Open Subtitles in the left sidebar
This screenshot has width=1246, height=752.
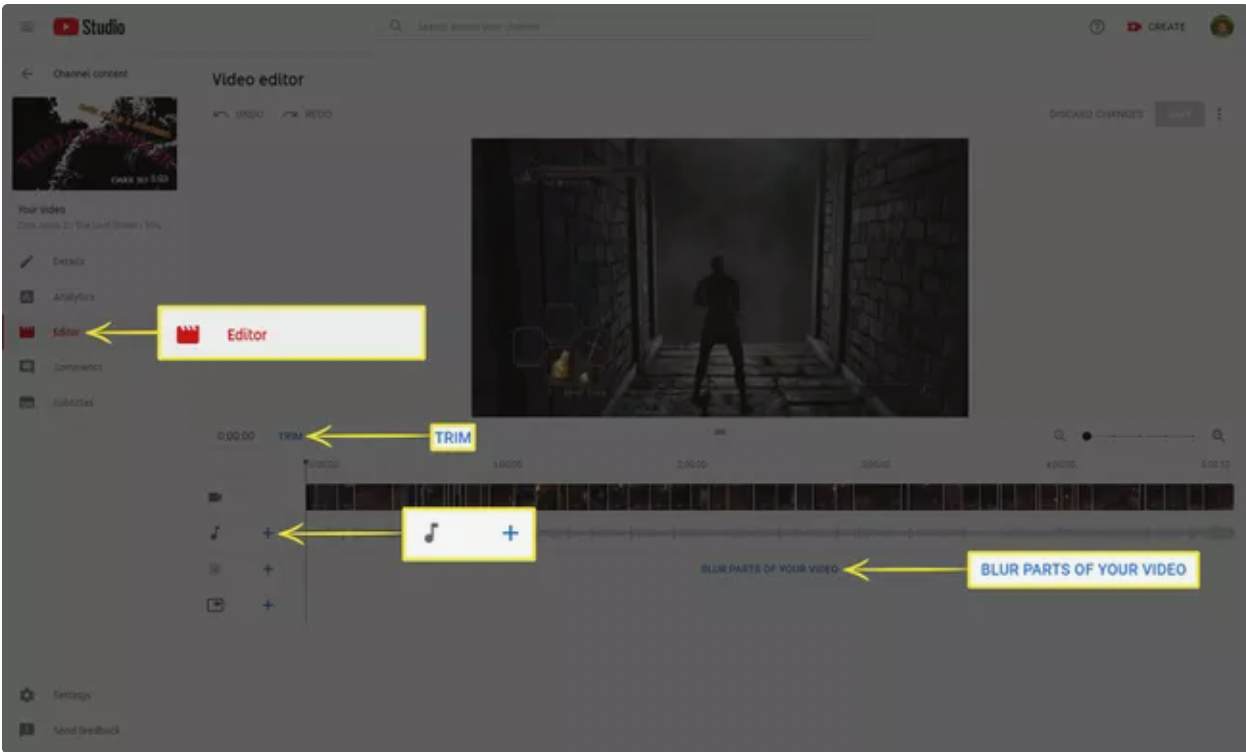[x=73, y=403]
